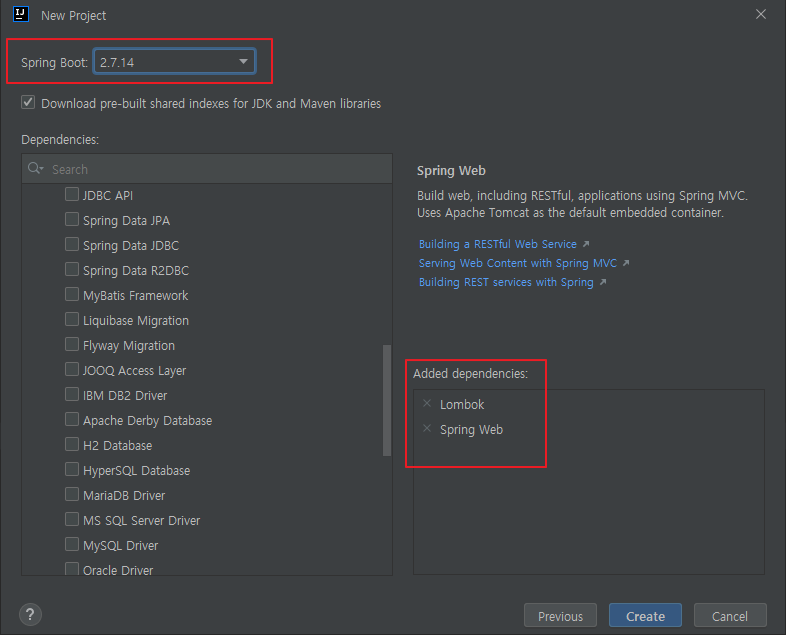Enable Spring Data JDBC checkbox

[x=72, y=244]
